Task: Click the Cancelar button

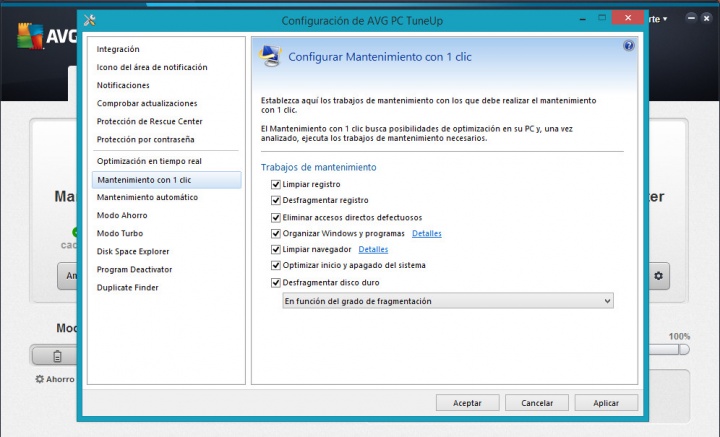Action: click(537, 403)
